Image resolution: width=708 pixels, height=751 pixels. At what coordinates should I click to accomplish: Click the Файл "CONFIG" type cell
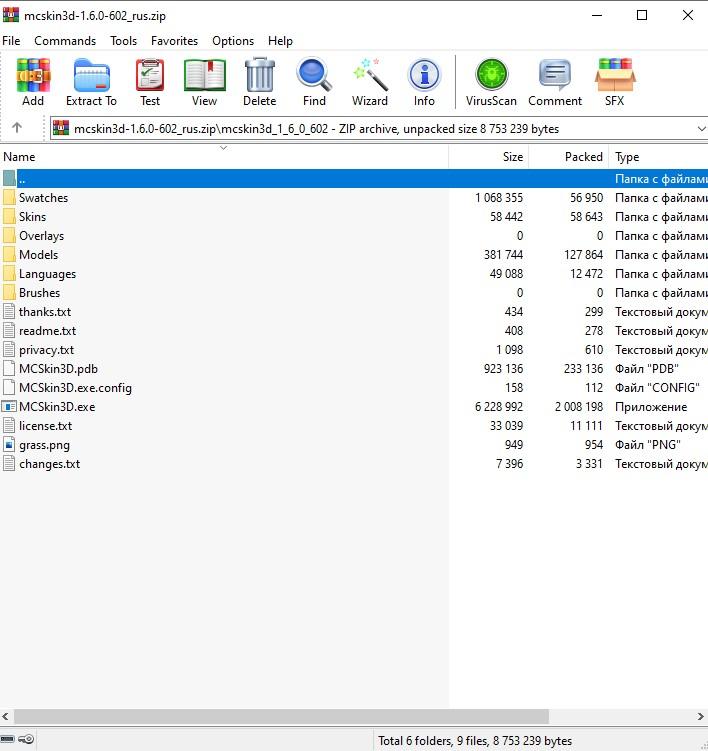657,387
